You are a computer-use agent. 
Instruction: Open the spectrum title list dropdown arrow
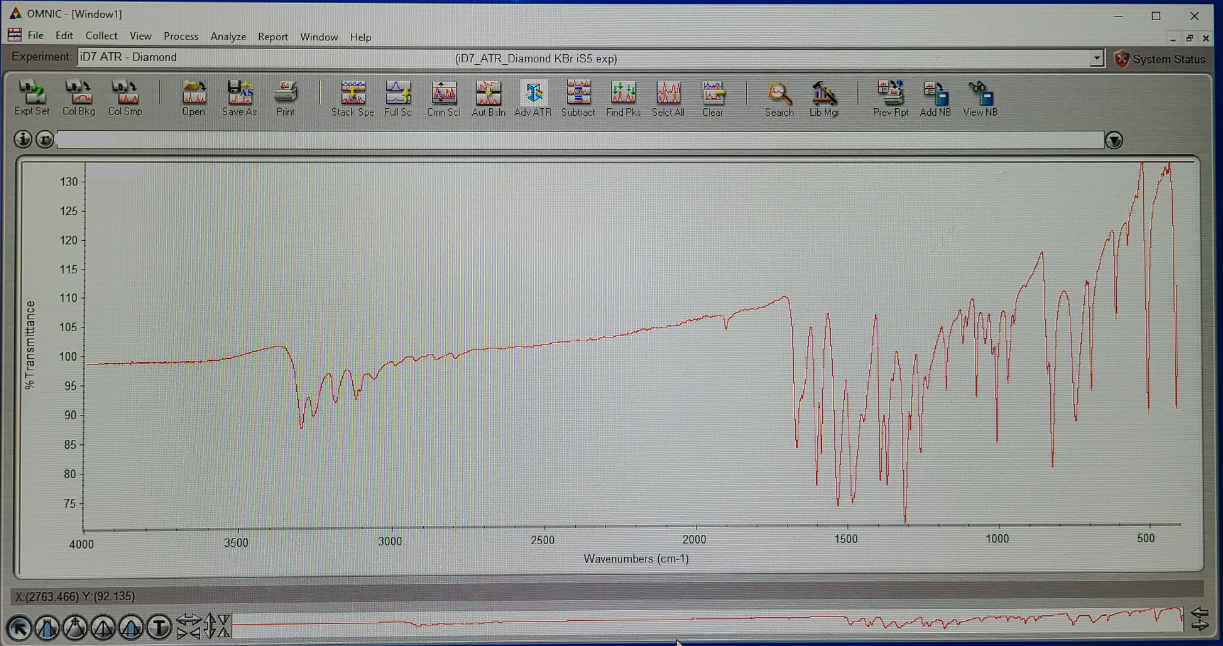pos(1114,141)
